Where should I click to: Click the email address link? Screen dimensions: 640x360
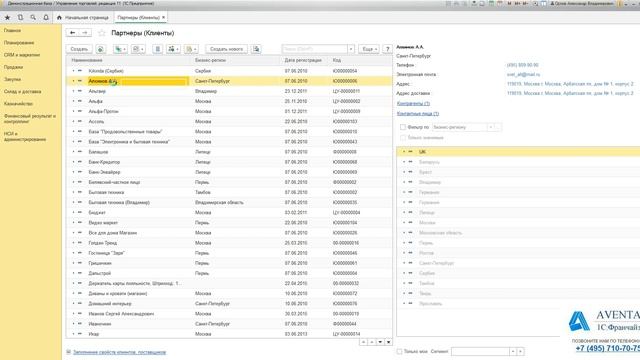523,75
